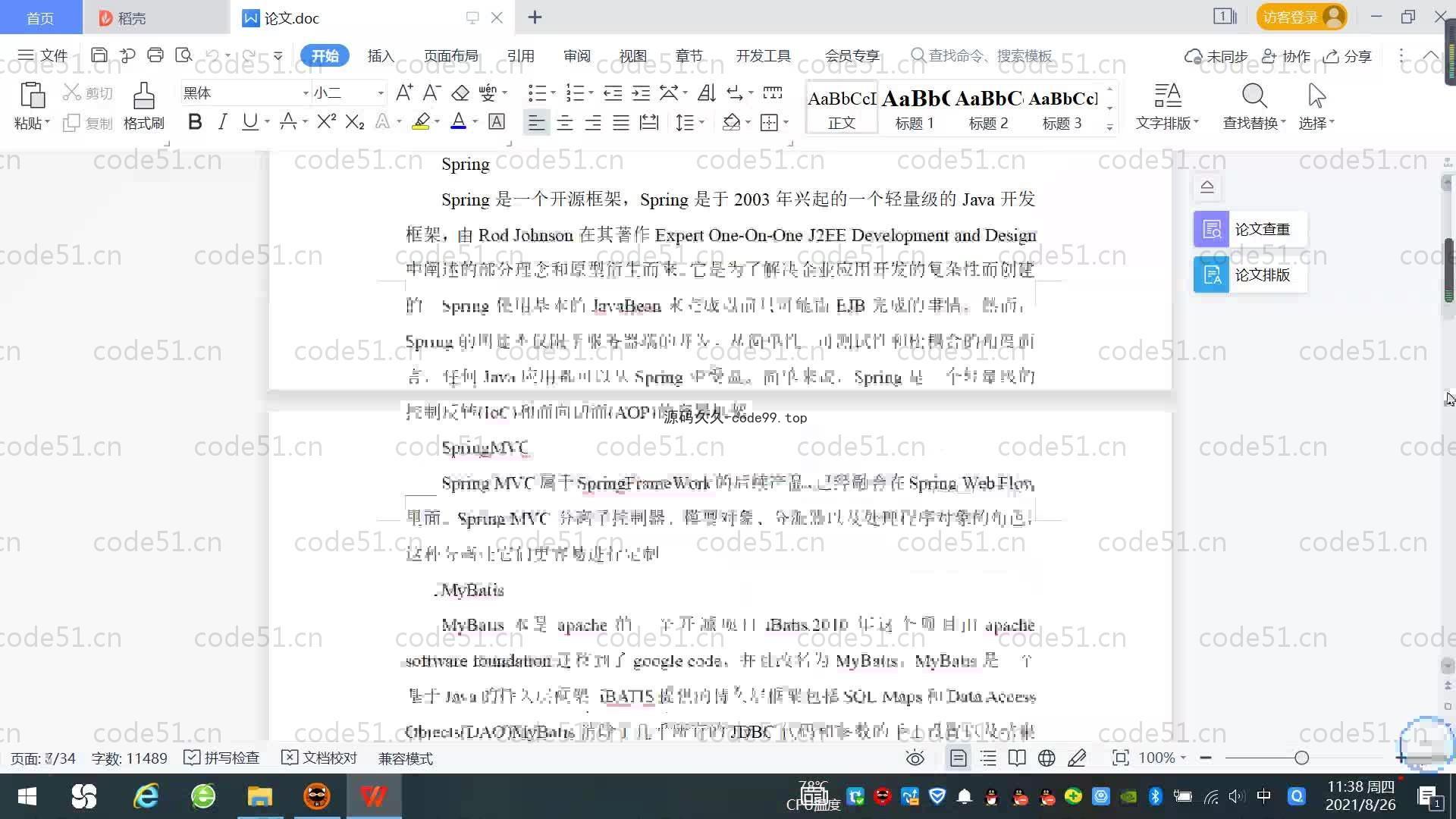This screenshot has height=819, width=1456.
Task: Apply superscript formatting
Action: pyautogui.click(x=326, y=122)
